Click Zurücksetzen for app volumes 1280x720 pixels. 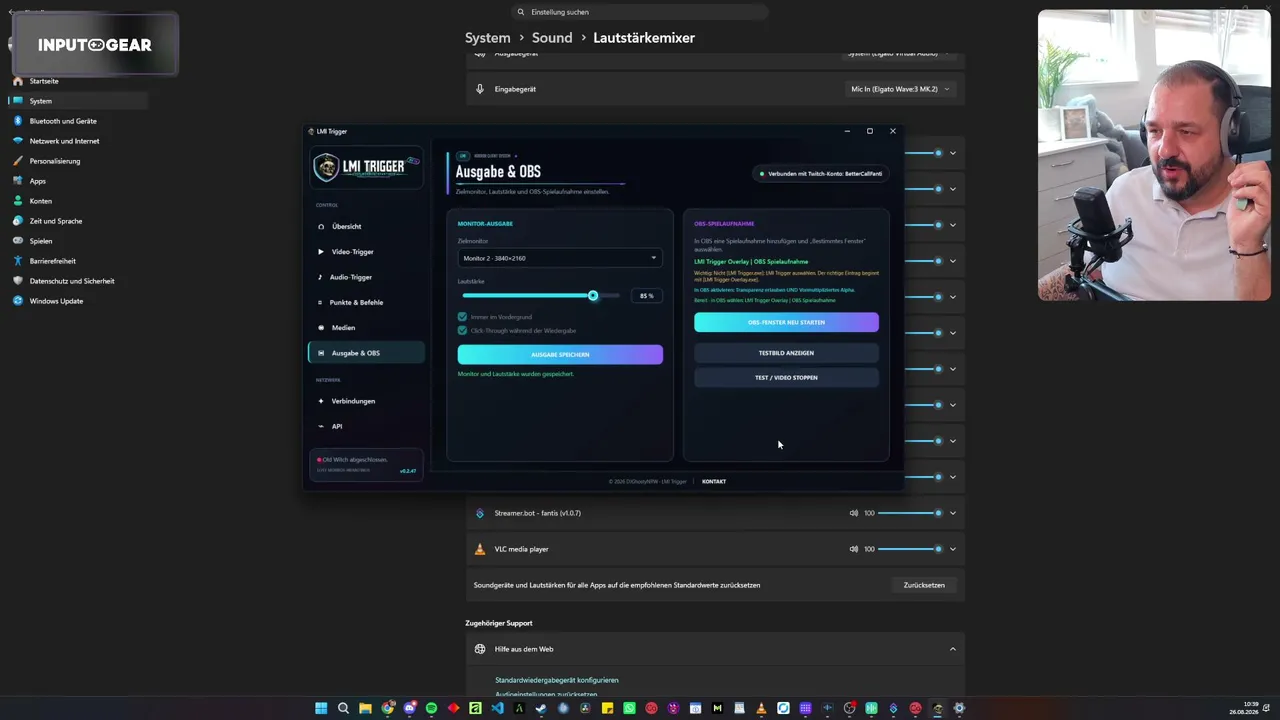tap(924, 585)
